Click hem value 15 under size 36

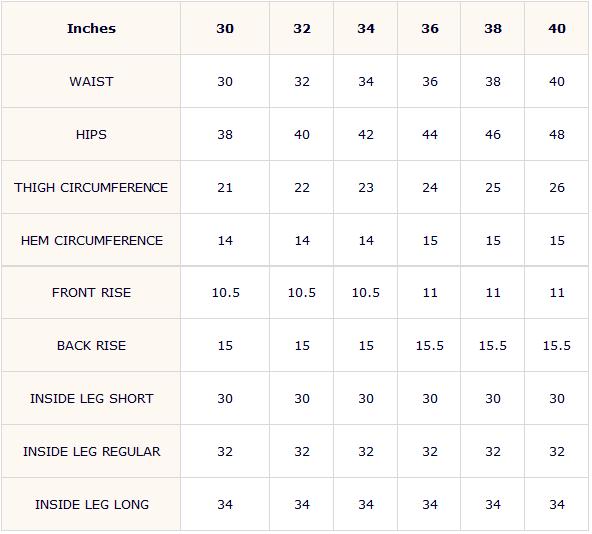[x=430, y=241]
